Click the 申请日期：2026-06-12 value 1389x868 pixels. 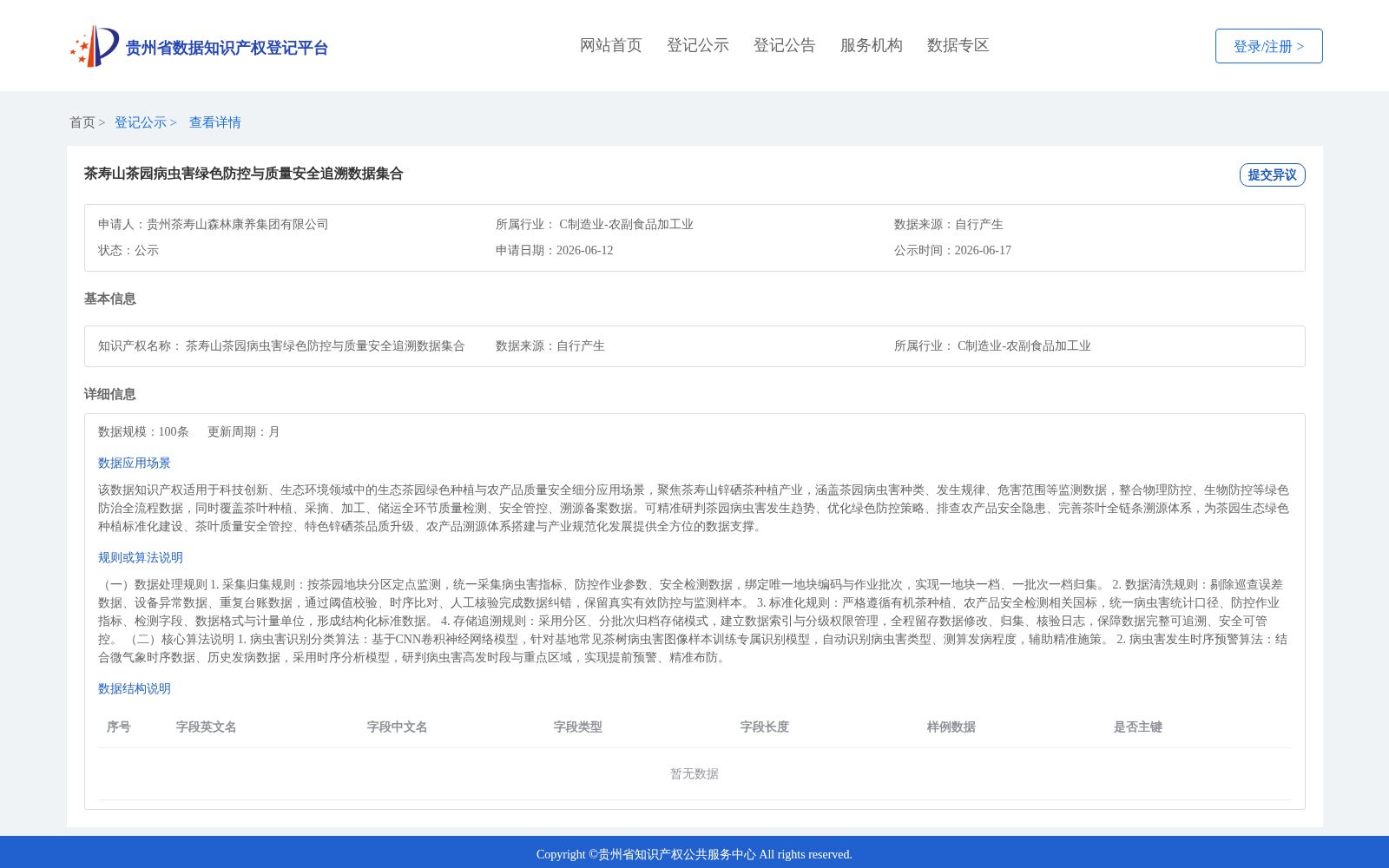click(555, 250)
